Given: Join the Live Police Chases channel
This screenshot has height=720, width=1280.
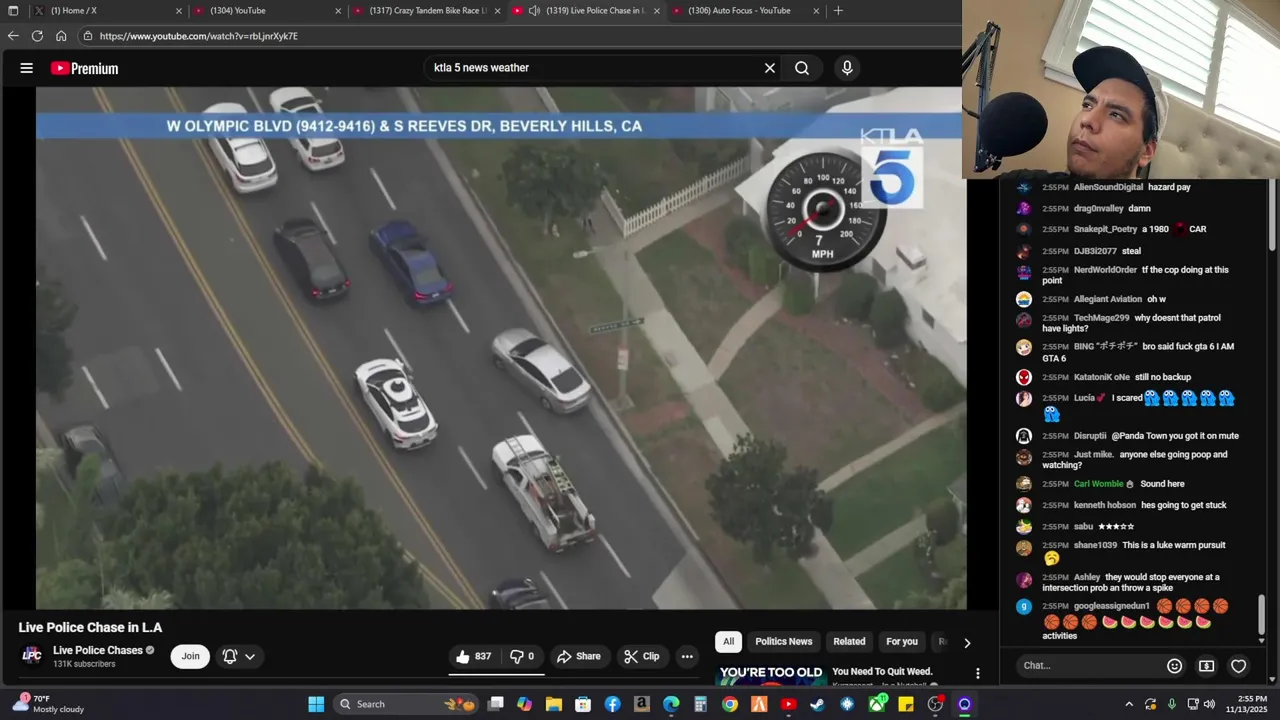Looking at the screenshot, I should tap(190, 656).
